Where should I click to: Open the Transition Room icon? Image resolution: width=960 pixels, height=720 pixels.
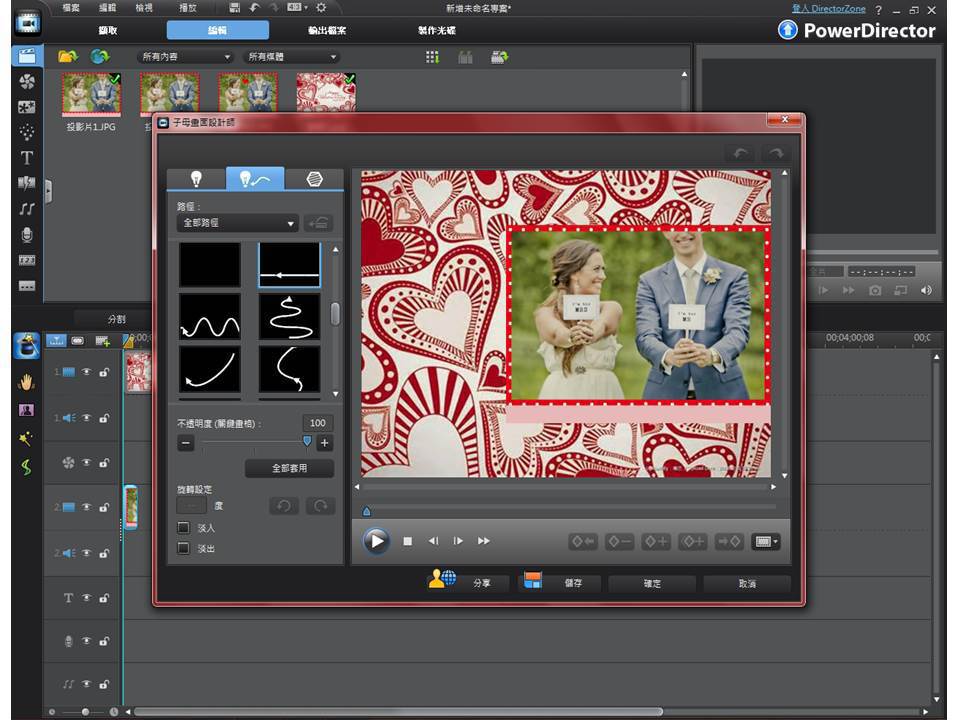[27, 182]
